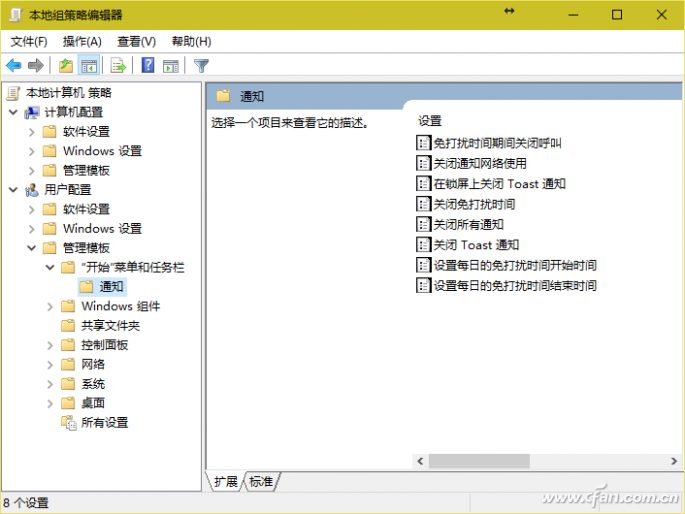Viewport: 685px width, 514px height.
Task: Click the 用户配置 user icon
Action: pyautogui.click(x=32, y=190)
